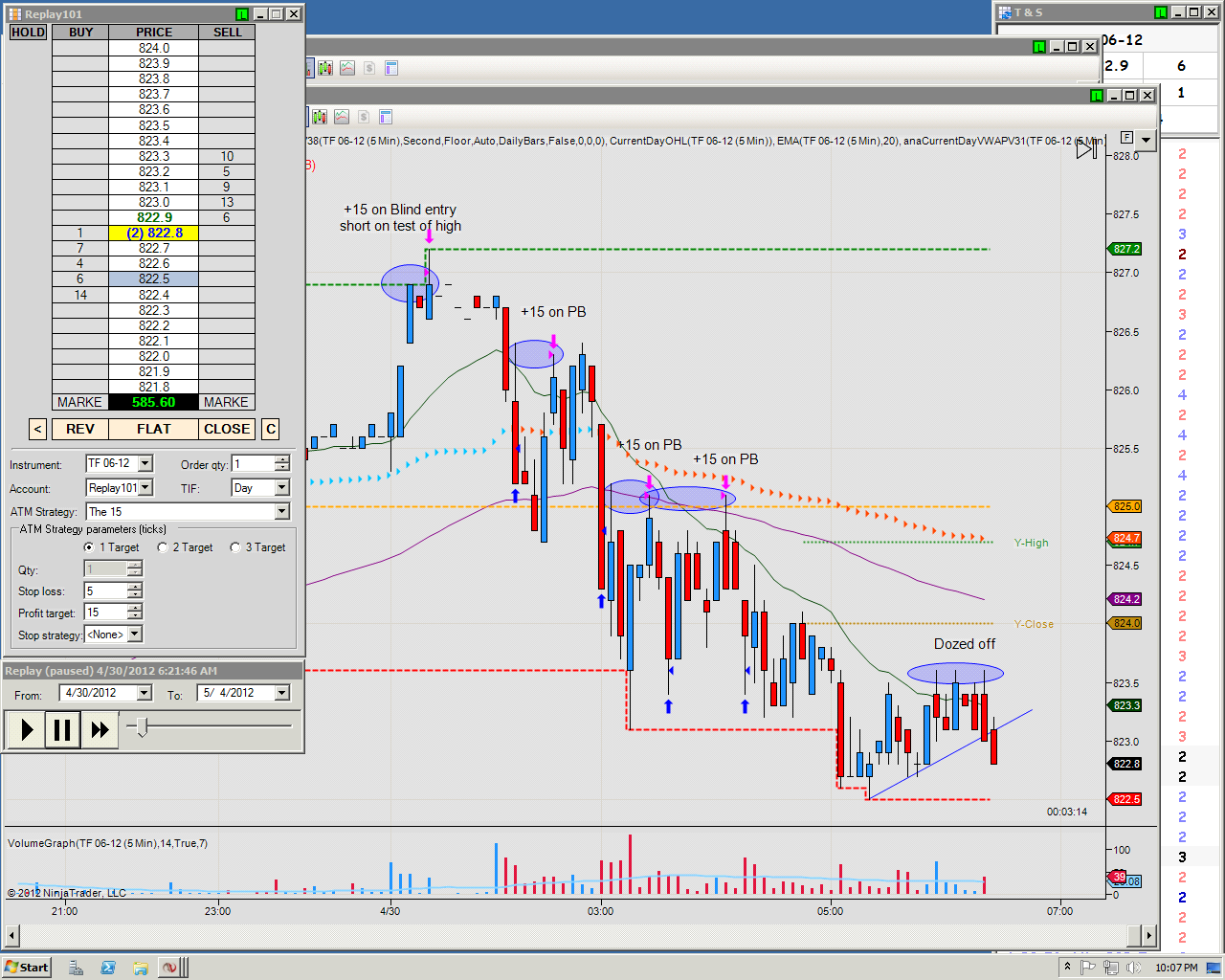
Task: Click the network monitor icon in system tray
Action: coord(1112,967)
